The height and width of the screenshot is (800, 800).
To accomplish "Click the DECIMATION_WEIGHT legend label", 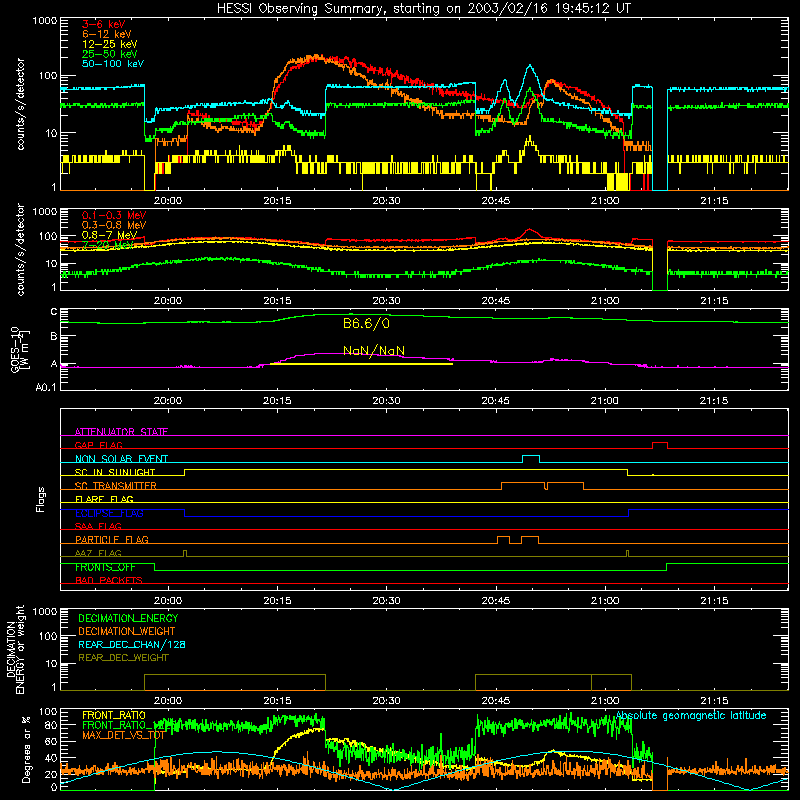I will tap(127, 632).
